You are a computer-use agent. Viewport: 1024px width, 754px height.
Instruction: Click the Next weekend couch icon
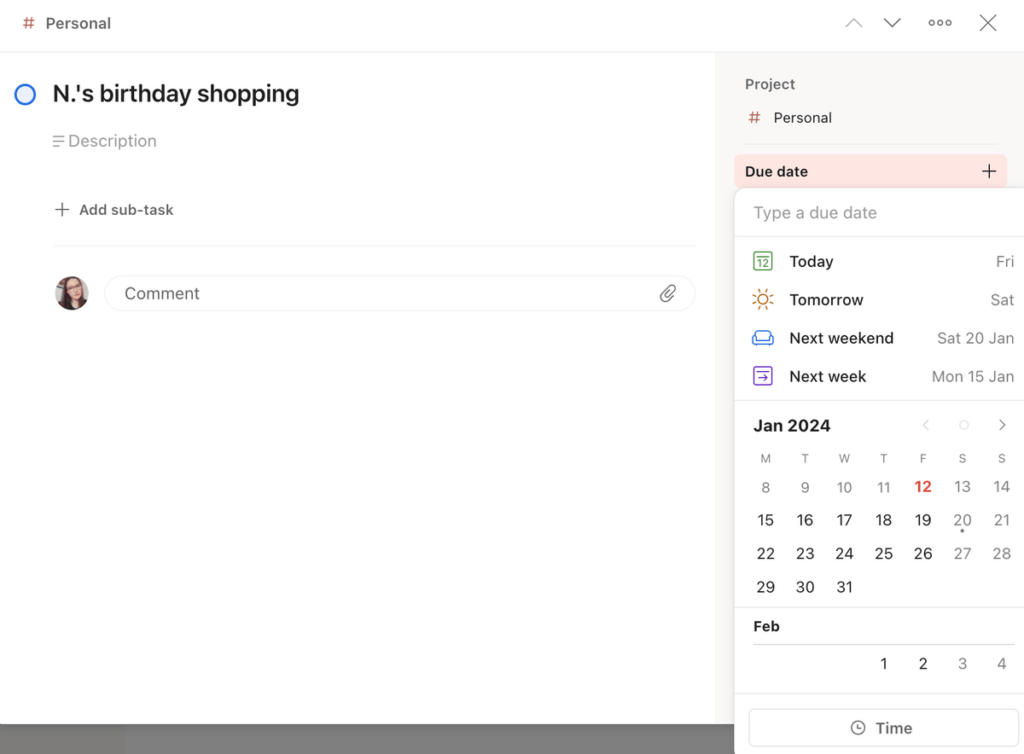click(x=763, y=338)
